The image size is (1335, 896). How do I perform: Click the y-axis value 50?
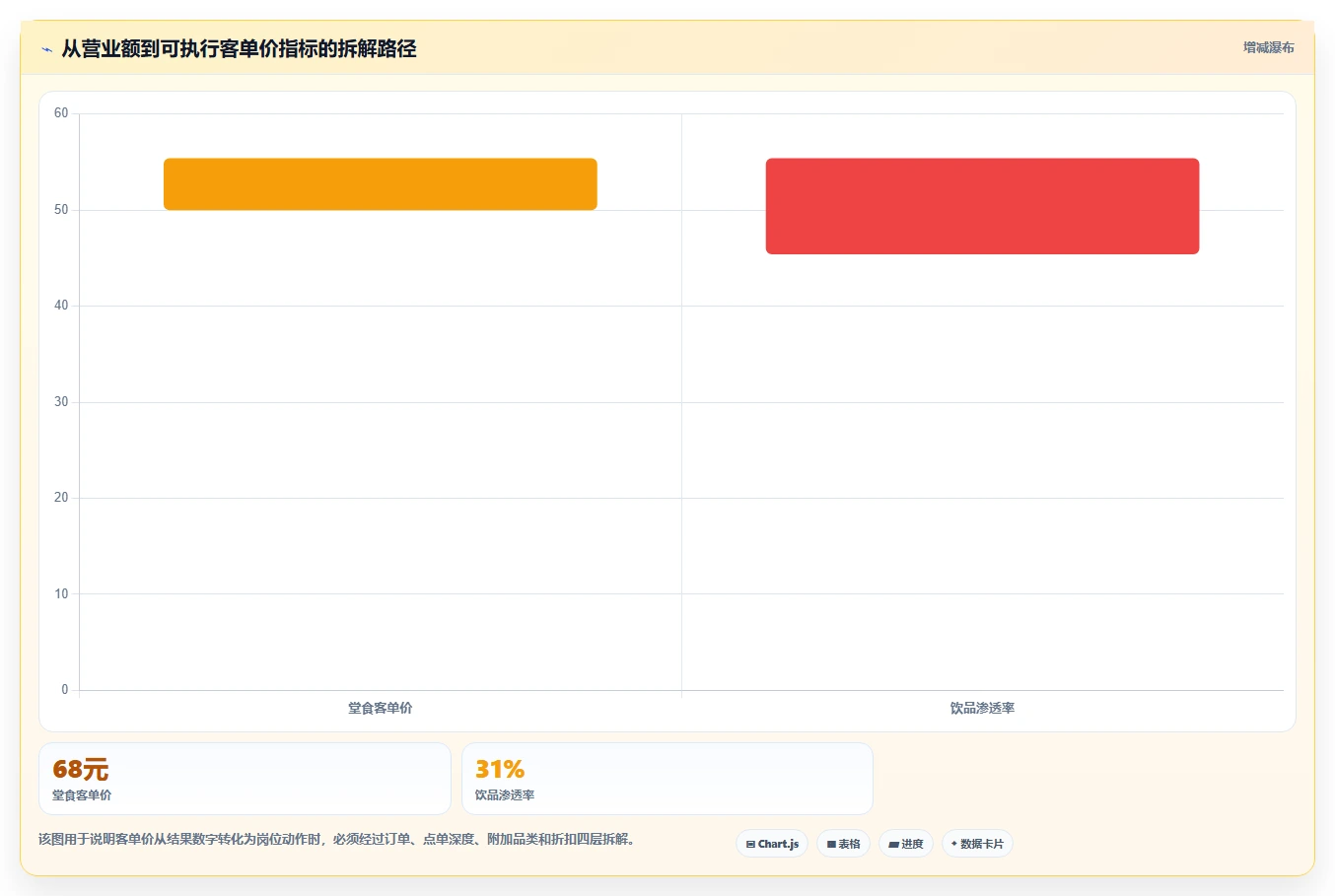[x=61, y=210]
